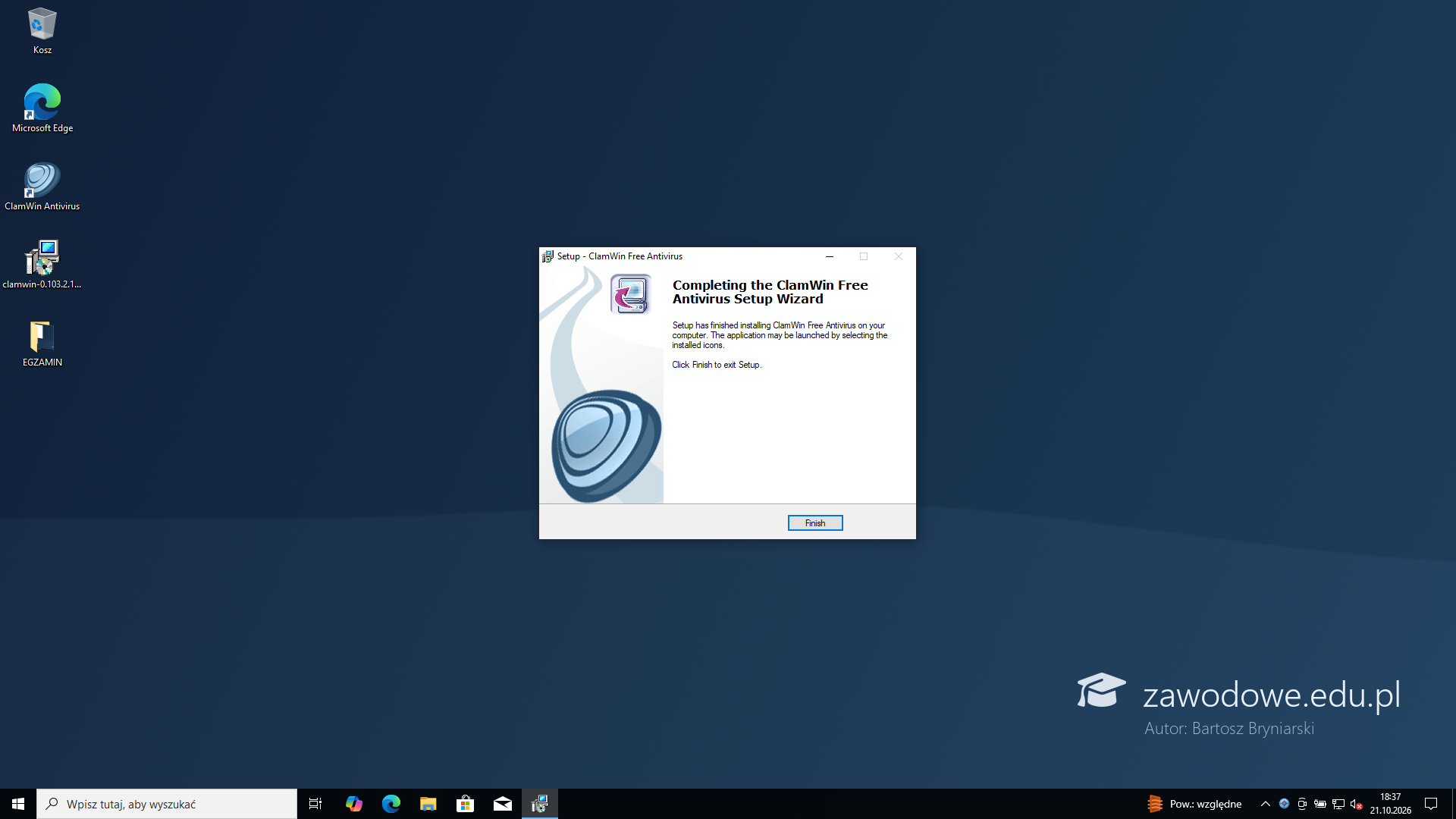The width and height of the screenshot is (1456, 819).
Task: Open network connection tray icon
Action: 1338,804
